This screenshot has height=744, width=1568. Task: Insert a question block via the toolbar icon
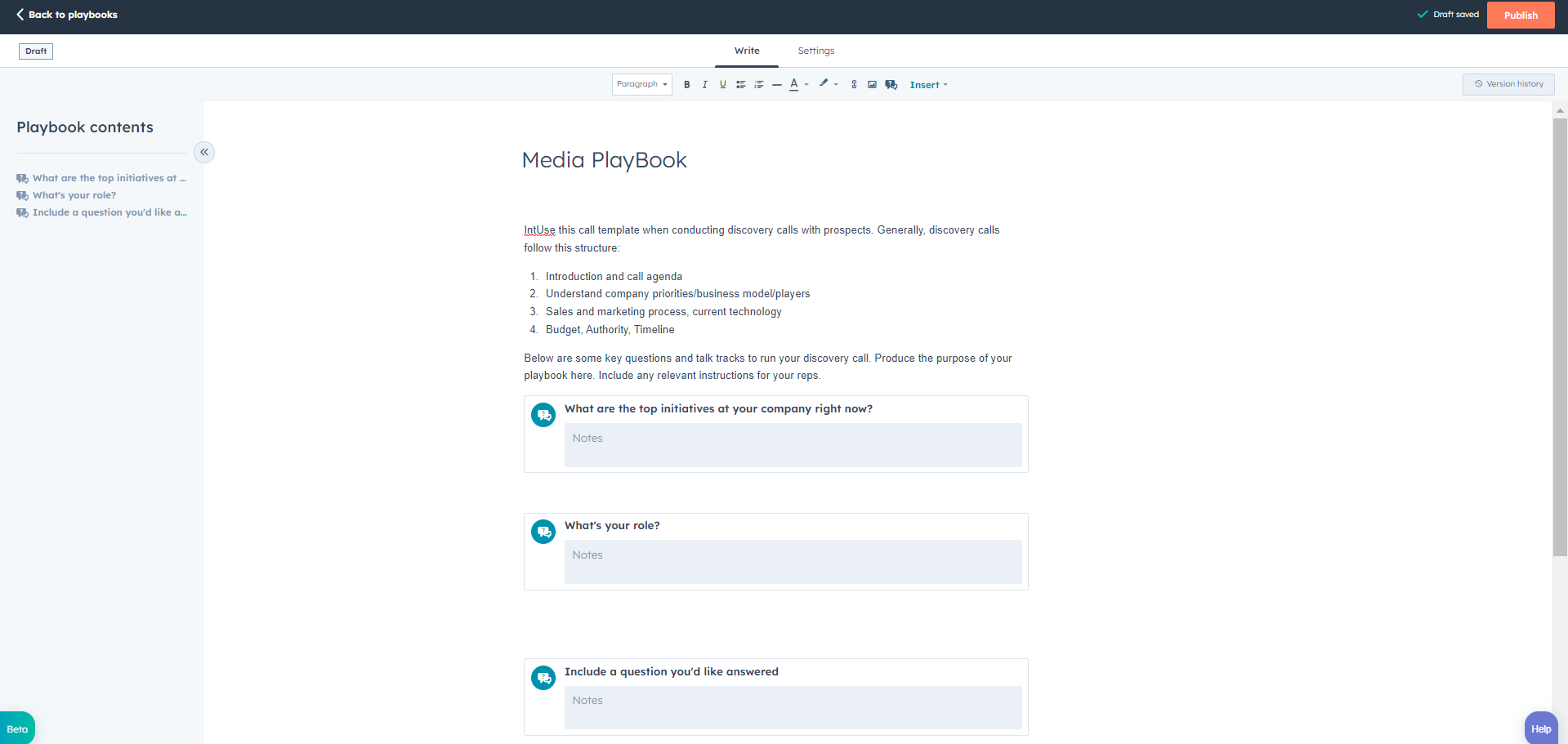tap(891, 84)
